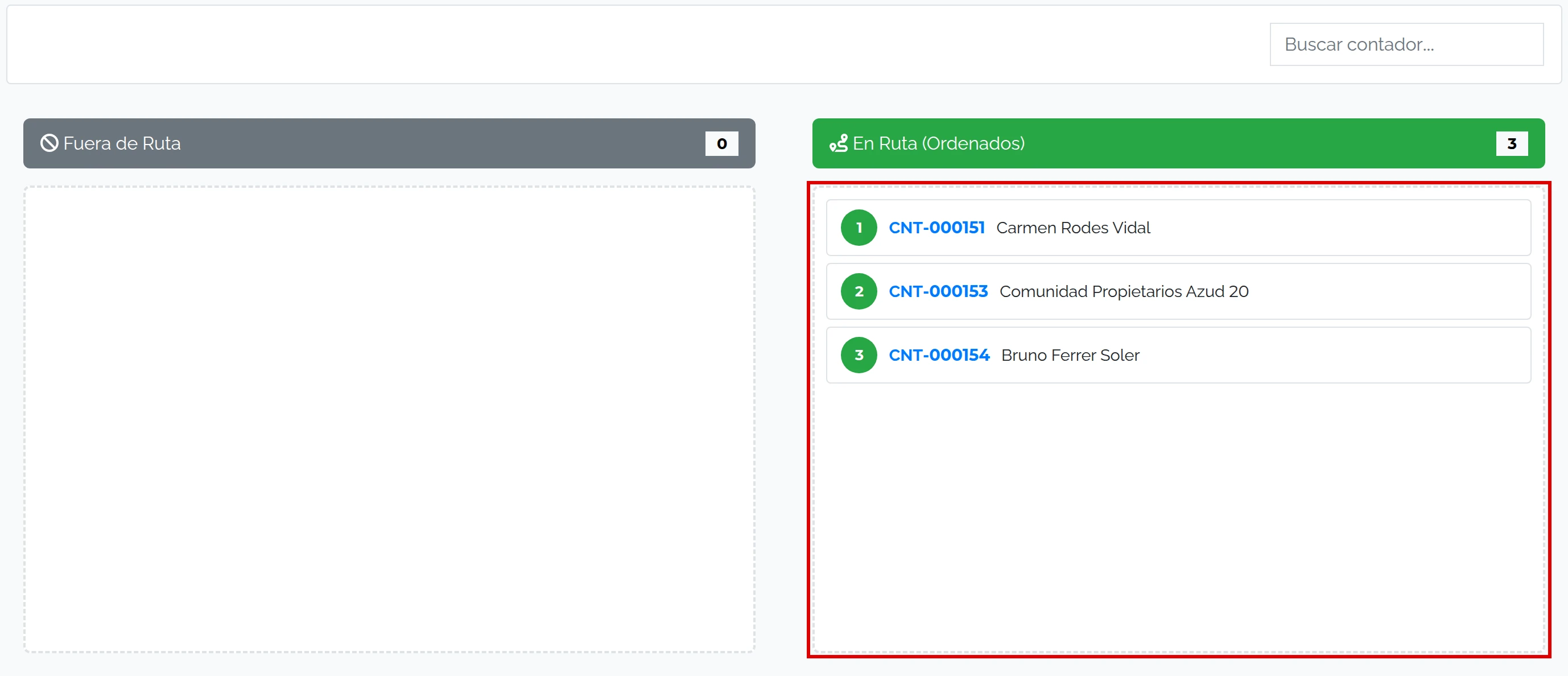The image size is (1568, 676).
Task: Select the text Comunidad Propietarios Azud 20
Action: [1124, 292]
